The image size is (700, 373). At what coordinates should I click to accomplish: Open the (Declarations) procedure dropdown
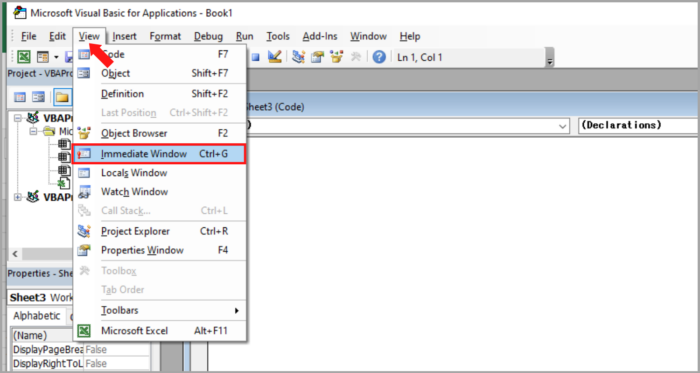point(639,125)
